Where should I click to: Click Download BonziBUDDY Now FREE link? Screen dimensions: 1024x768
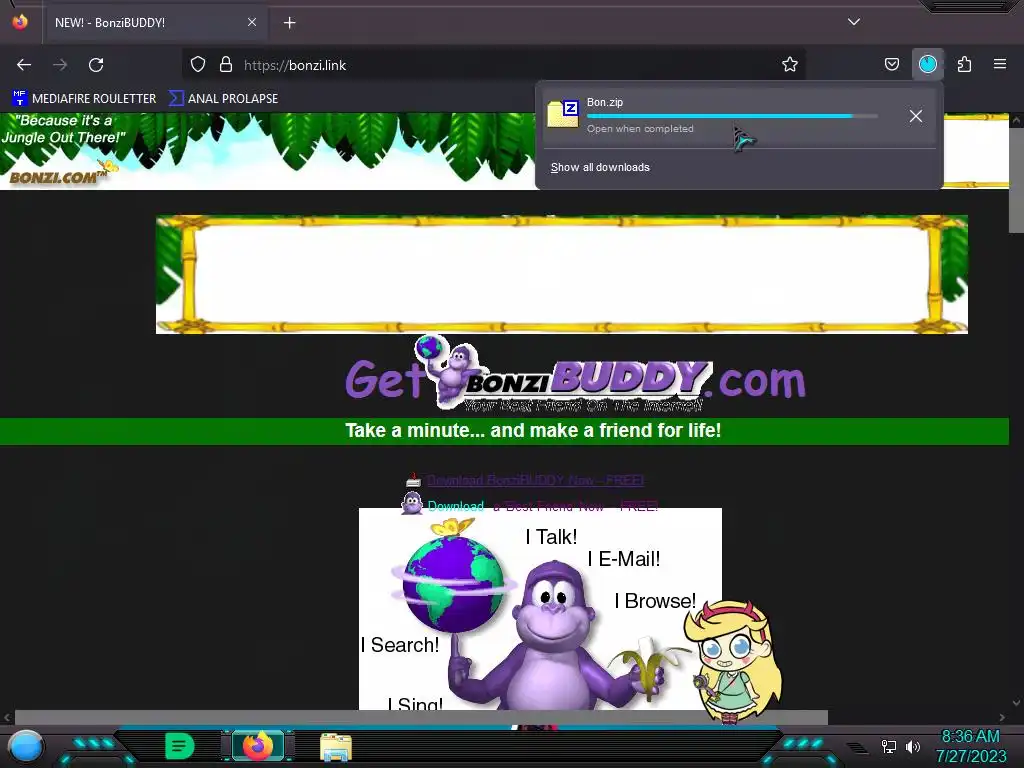536,481
